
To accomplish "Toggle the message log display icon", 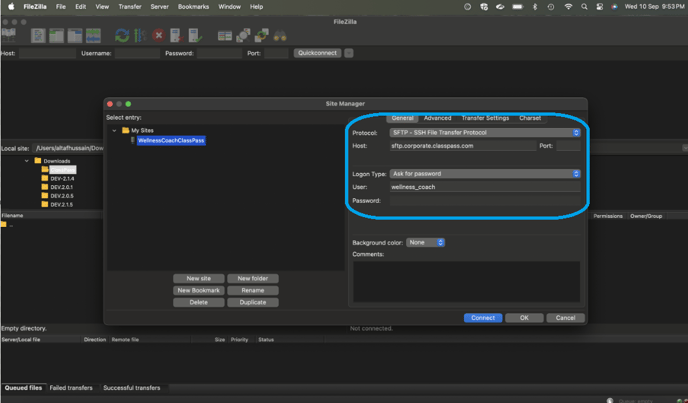I will 38,36.
